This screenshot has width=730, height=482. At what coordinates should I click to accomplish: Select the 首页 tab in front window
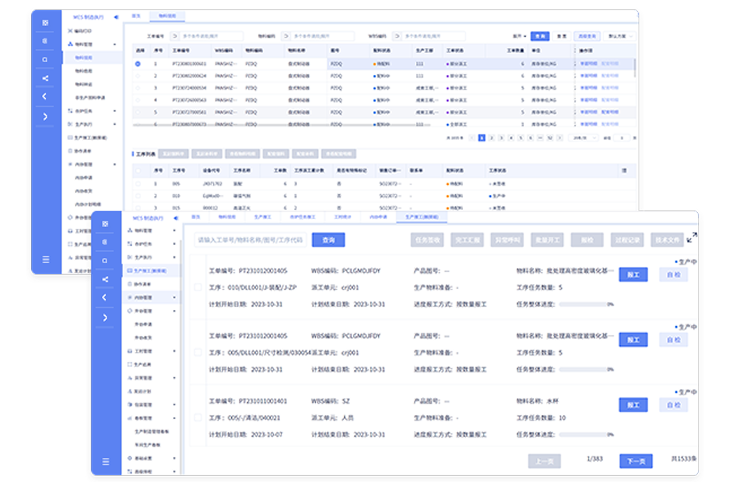(x=196, y=216)
